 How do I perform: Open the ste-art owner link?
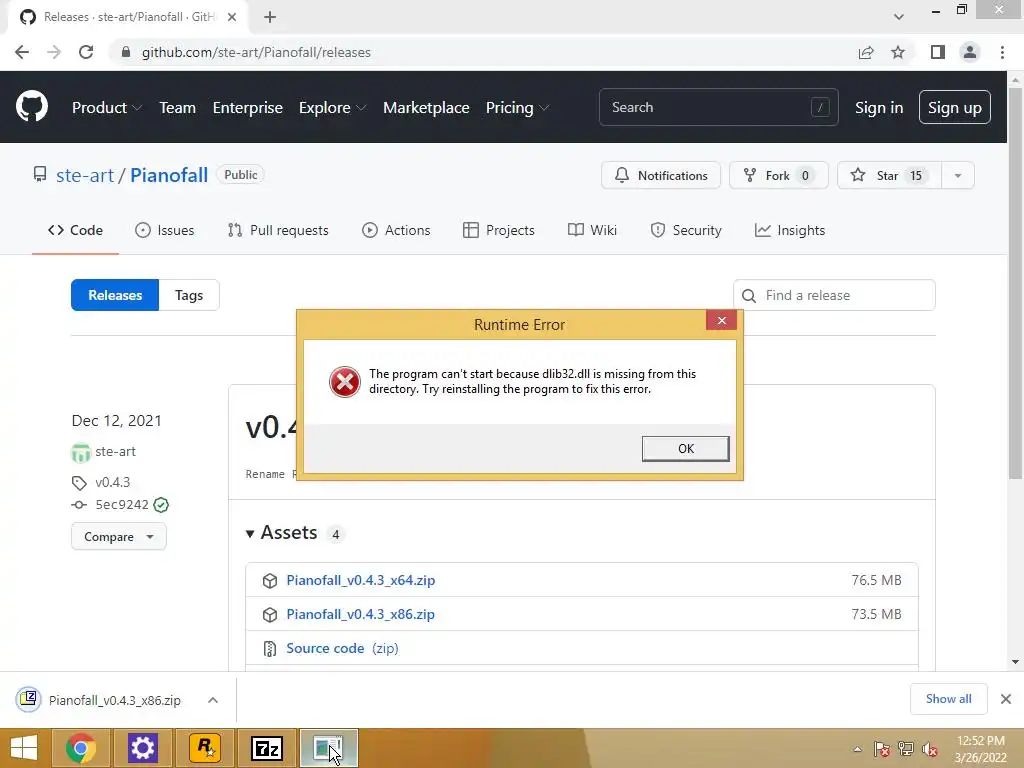click(x=85, y=175)
